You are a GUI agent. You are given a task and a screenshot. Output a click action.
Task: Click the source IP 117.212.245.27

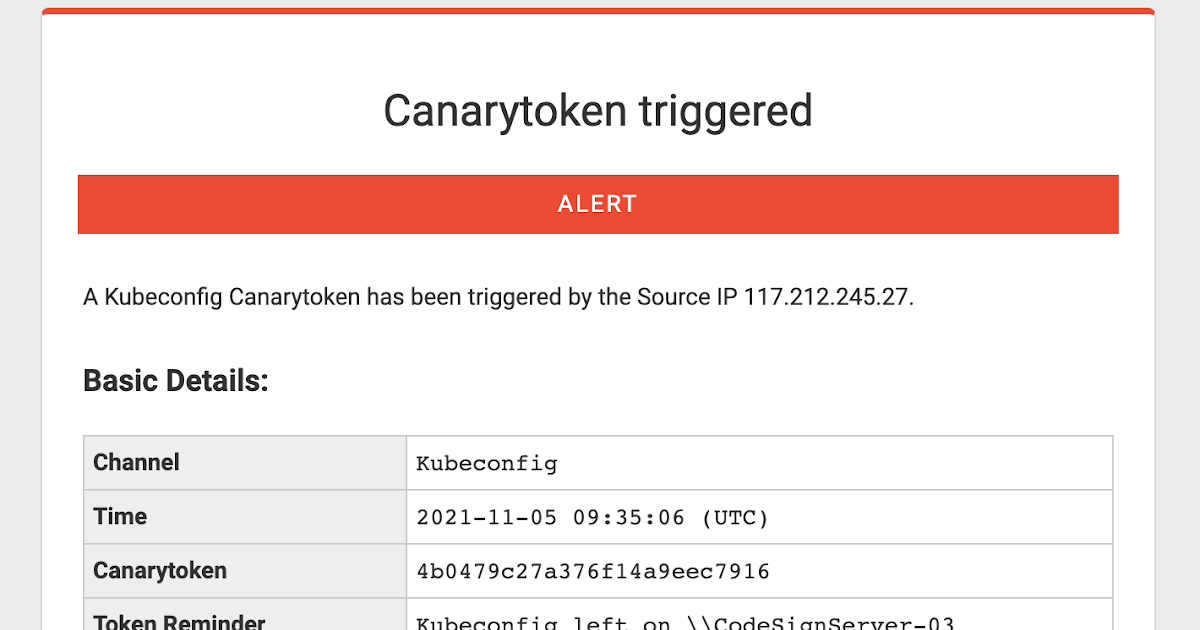coord(826,297)
